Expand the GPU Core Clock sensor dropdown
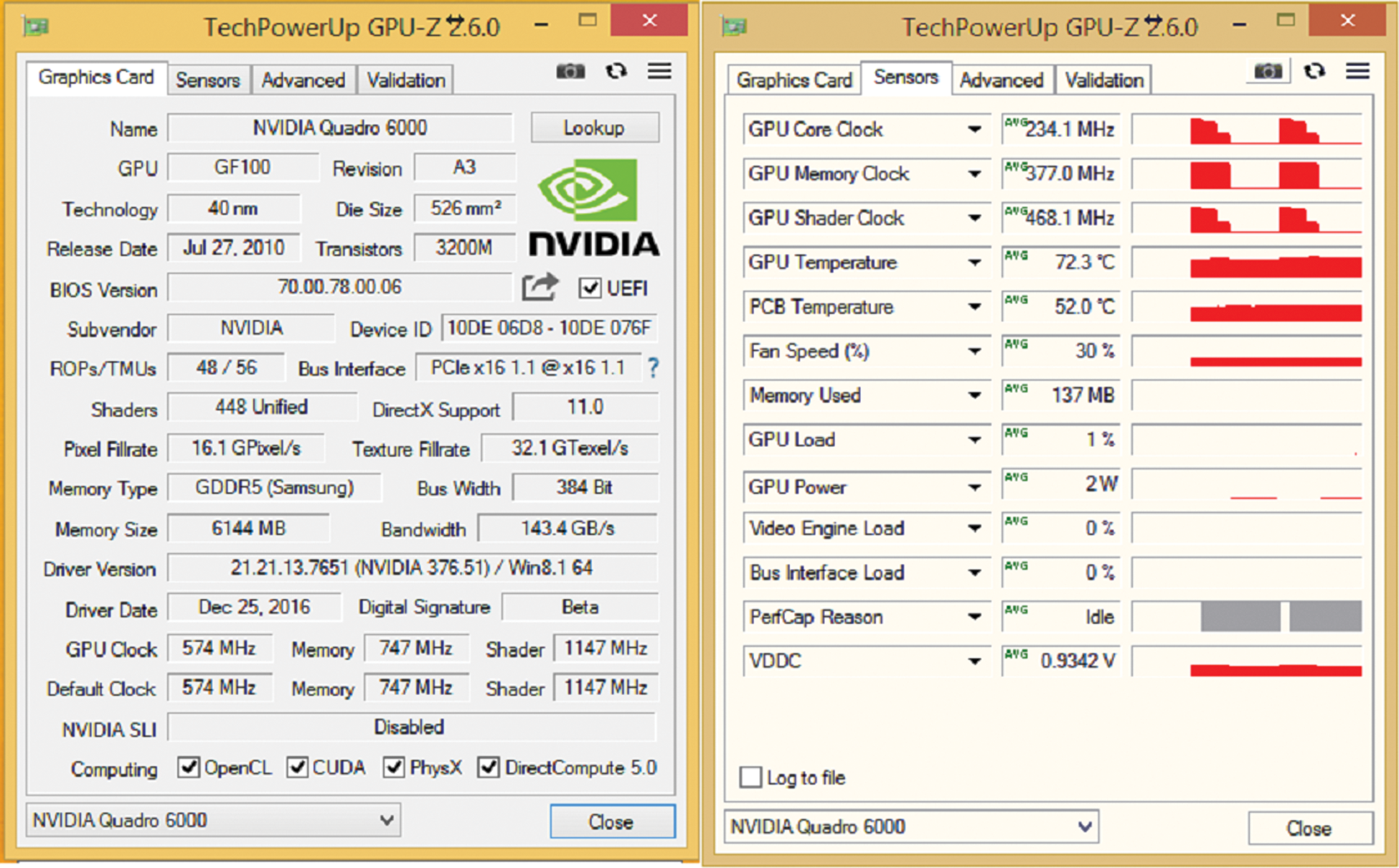Viewport: 1399px width, 868px height. point(974,130)
